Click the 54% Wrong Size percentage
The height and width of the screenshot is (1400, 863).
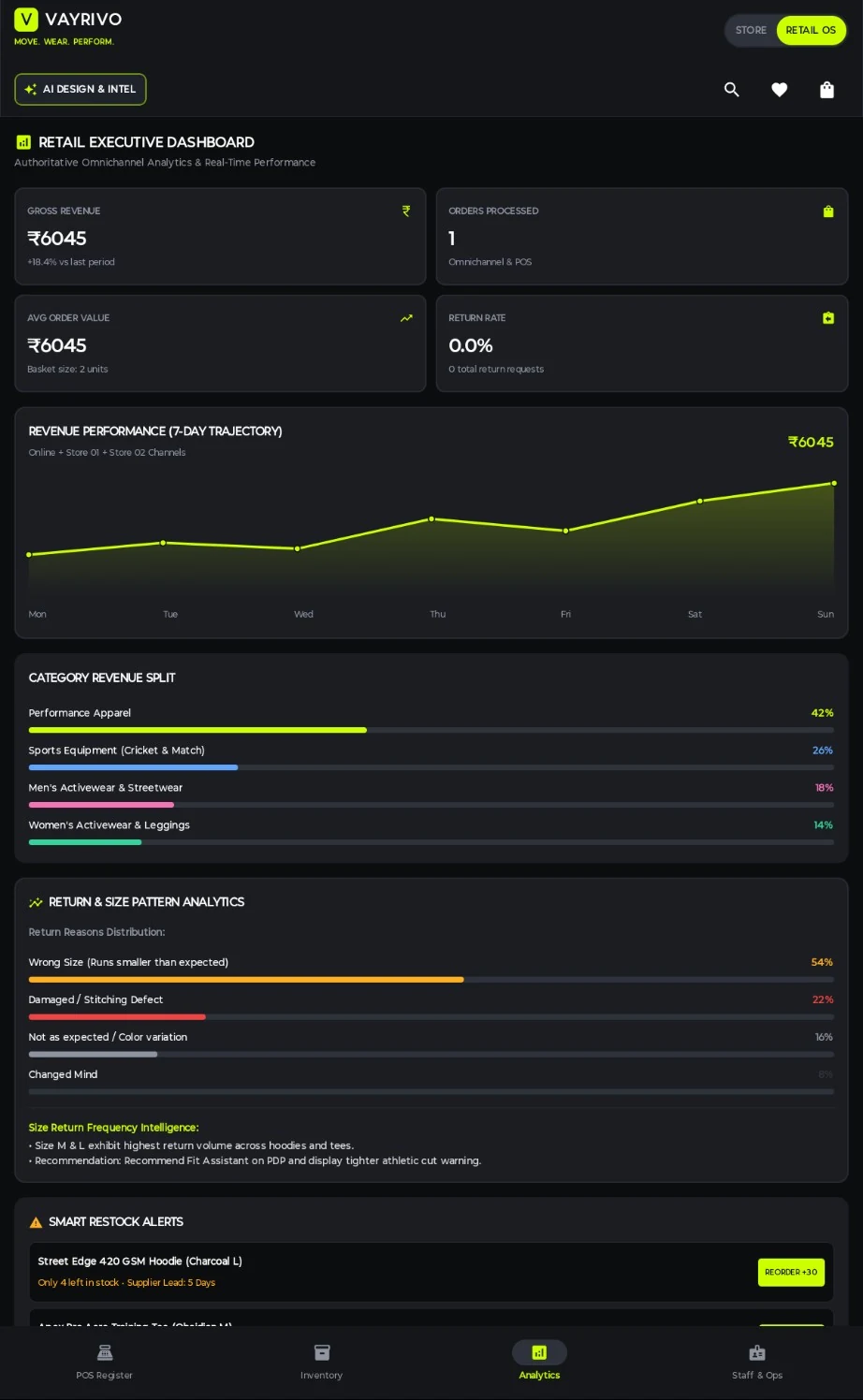[x=822, y=962]
